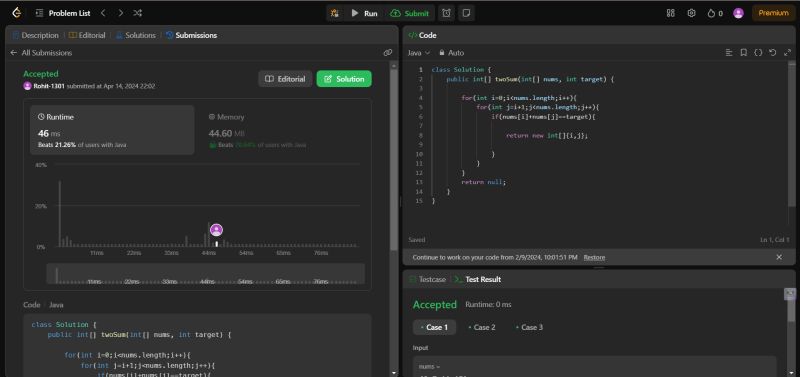Image resolution: width=800 pixels, height=377 pixels.
Task: Select the Runtime stats card
Action: 112,130
